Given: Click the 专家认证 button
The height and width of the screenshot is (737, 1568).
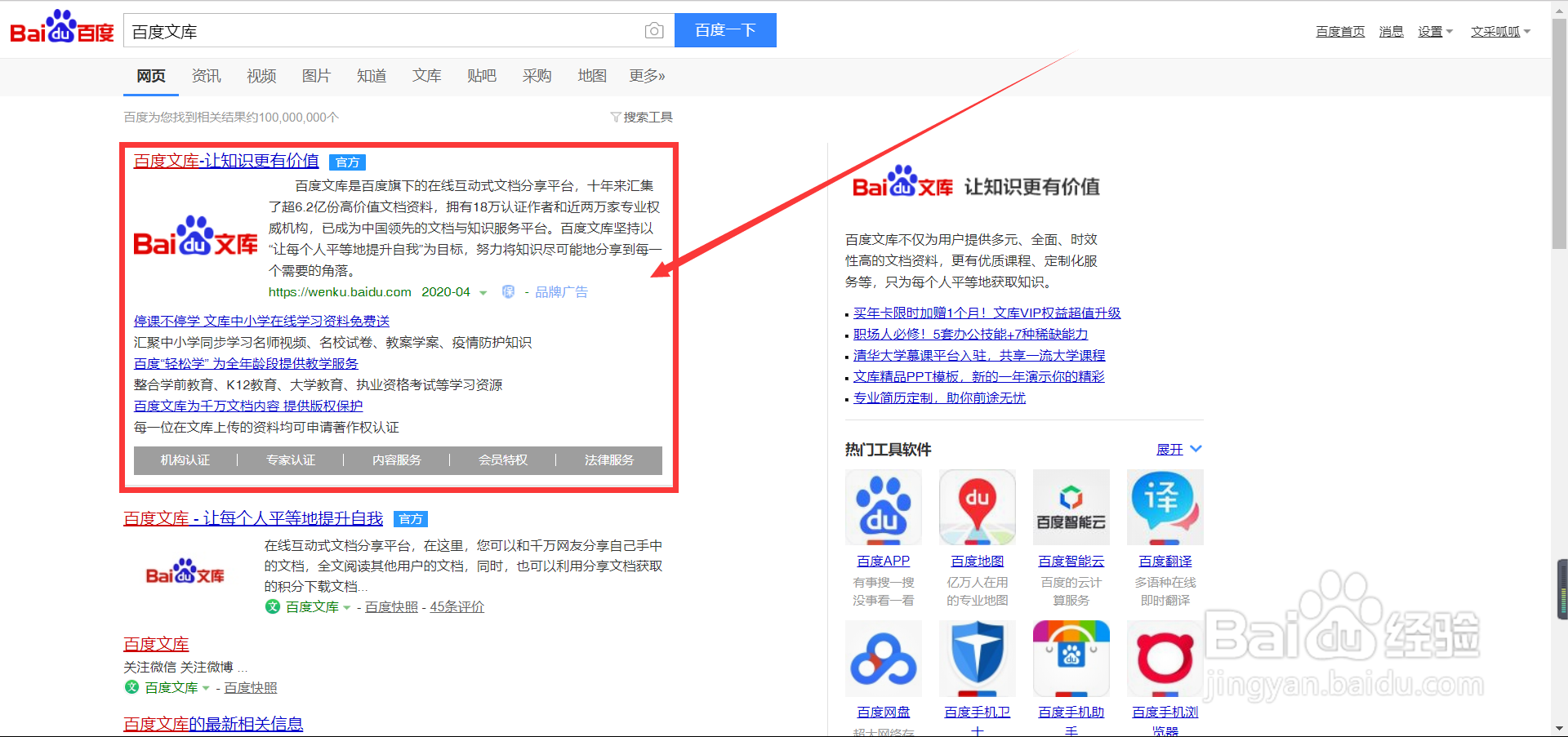Looking at the screenshot, I should tap(291, 460).
